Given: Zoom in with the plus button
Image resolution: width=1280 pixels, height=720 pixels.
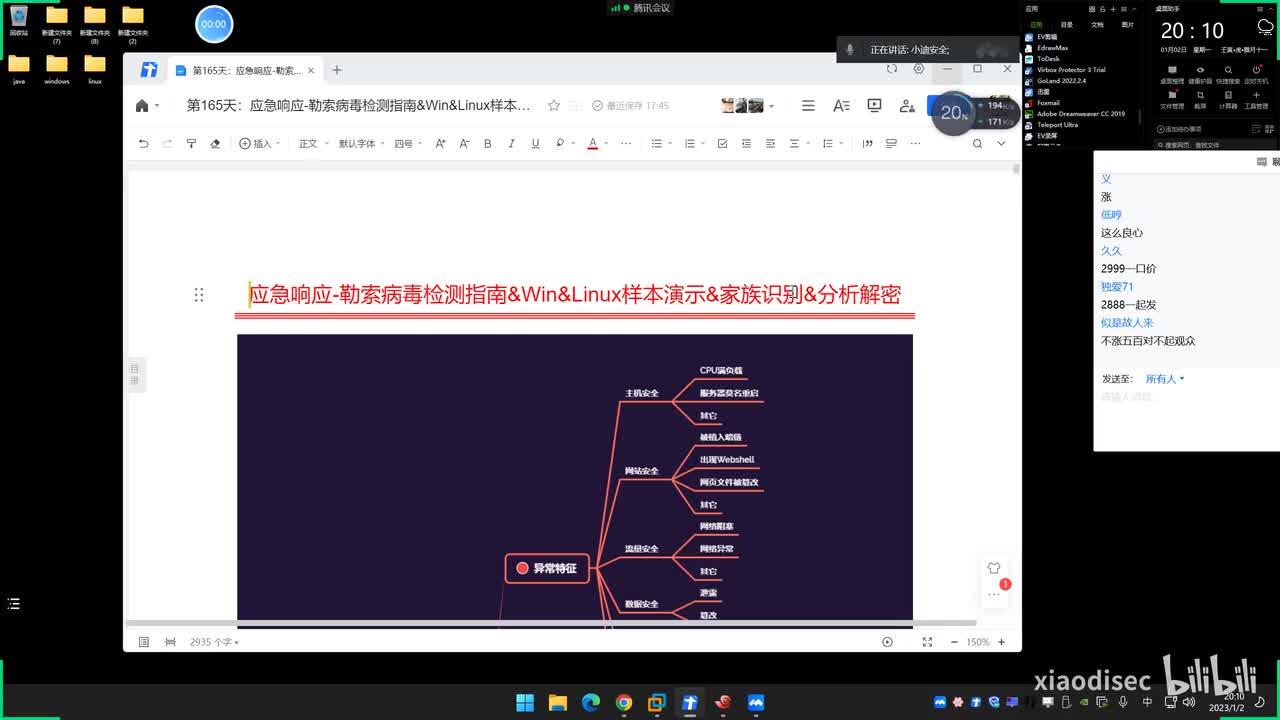Looking at the screenshot, I should pos(1001,642).
